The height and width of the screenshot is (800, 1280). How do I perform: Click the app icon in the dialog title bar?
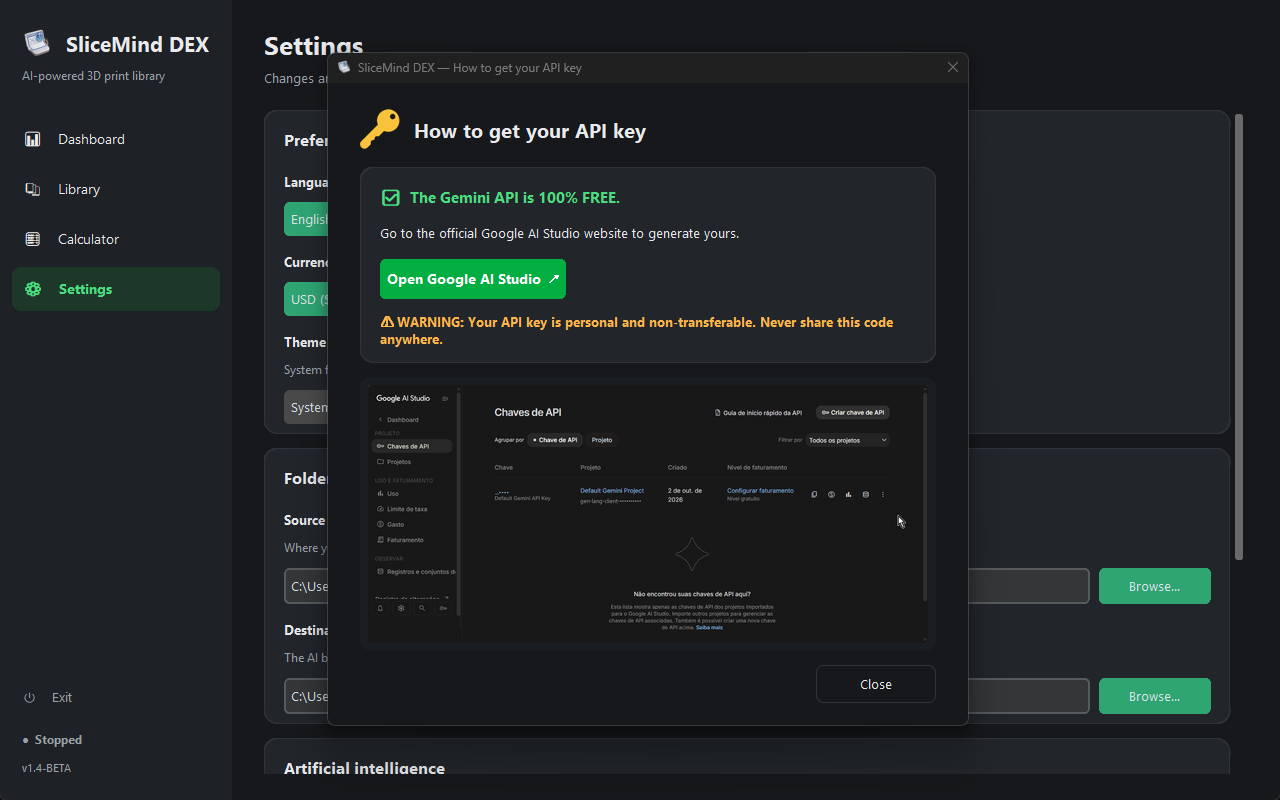pyautogui.click(x=344, y=67)
